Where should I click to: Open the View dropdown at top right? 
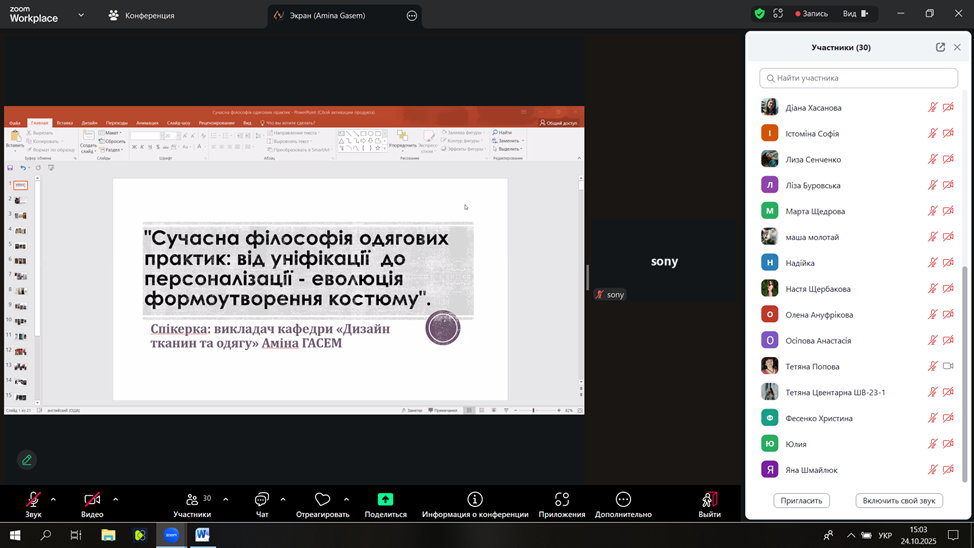855,14
